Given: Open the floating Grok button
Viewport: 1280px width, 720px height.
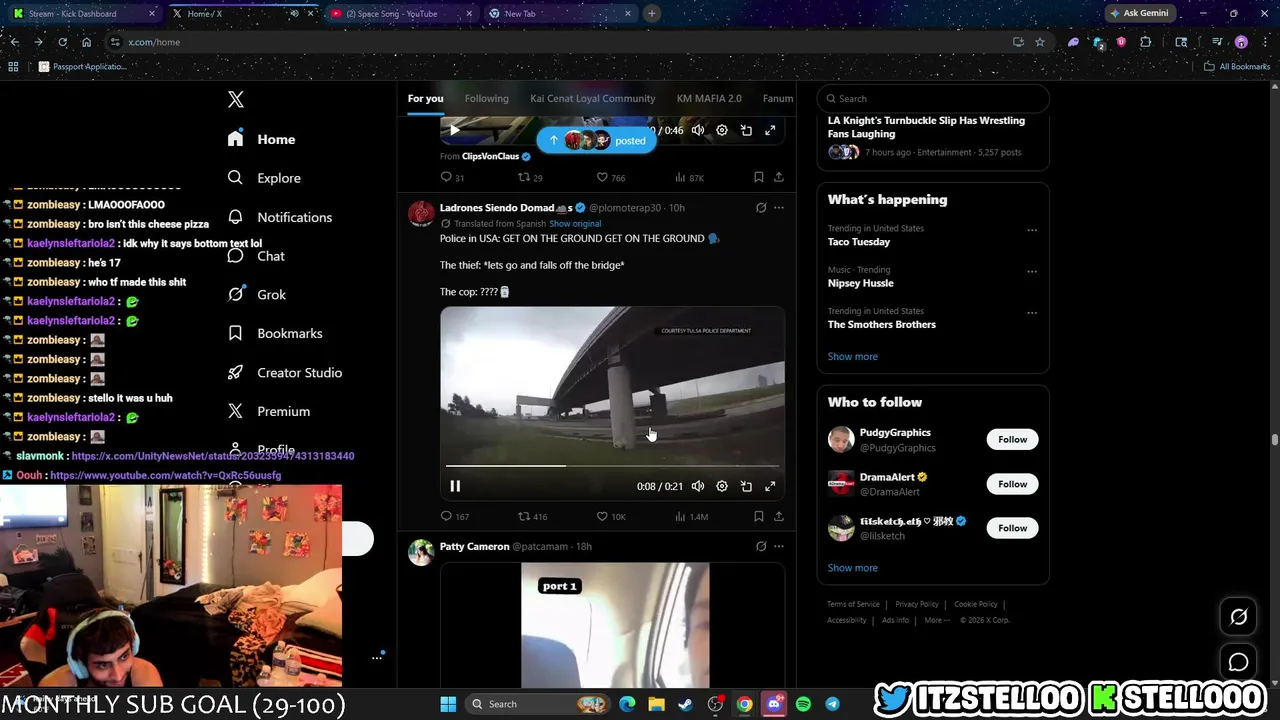Looking at the screenshot, I should point(1238,617).
